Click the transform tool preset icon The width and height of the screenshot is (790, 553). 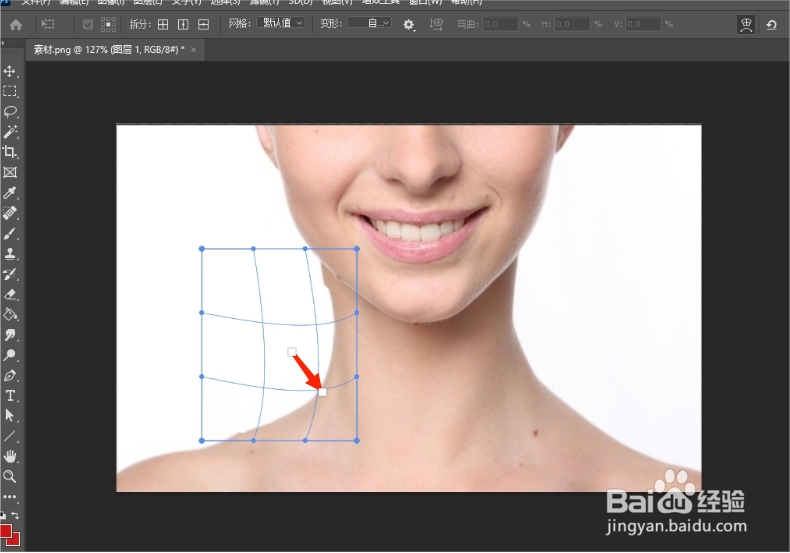(x=48, y=24)
